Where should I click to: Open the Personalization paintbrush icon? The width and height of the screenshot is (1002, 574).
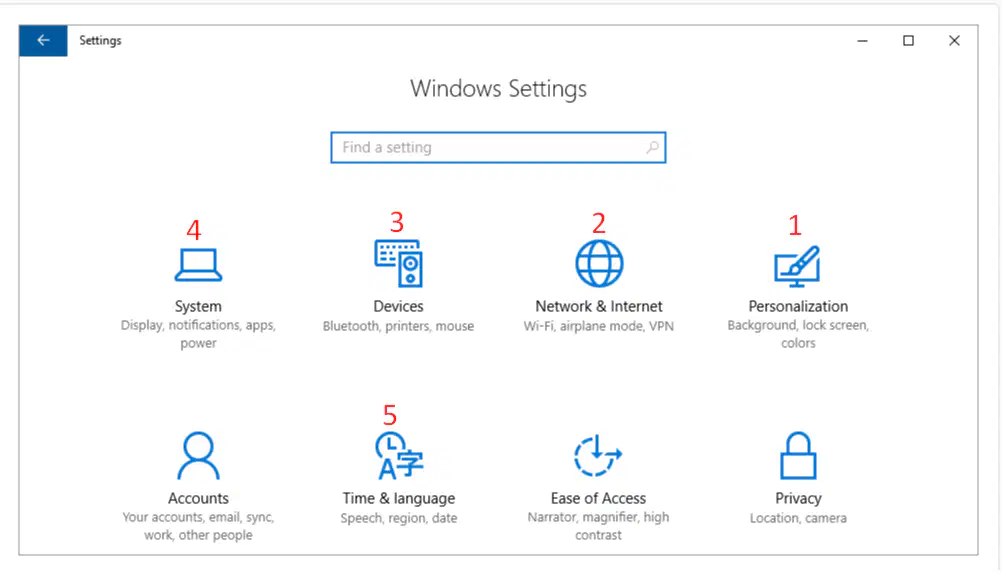(798, 267)
